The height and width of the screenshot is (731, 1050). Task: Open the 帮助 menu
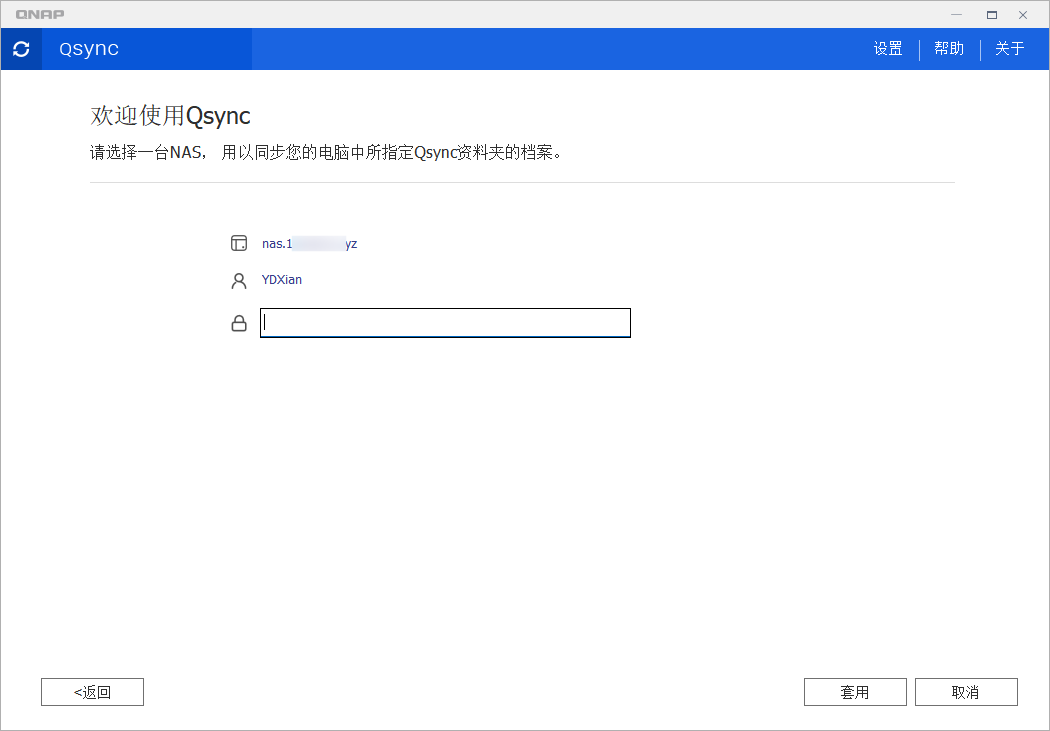[x=949, y=49]
